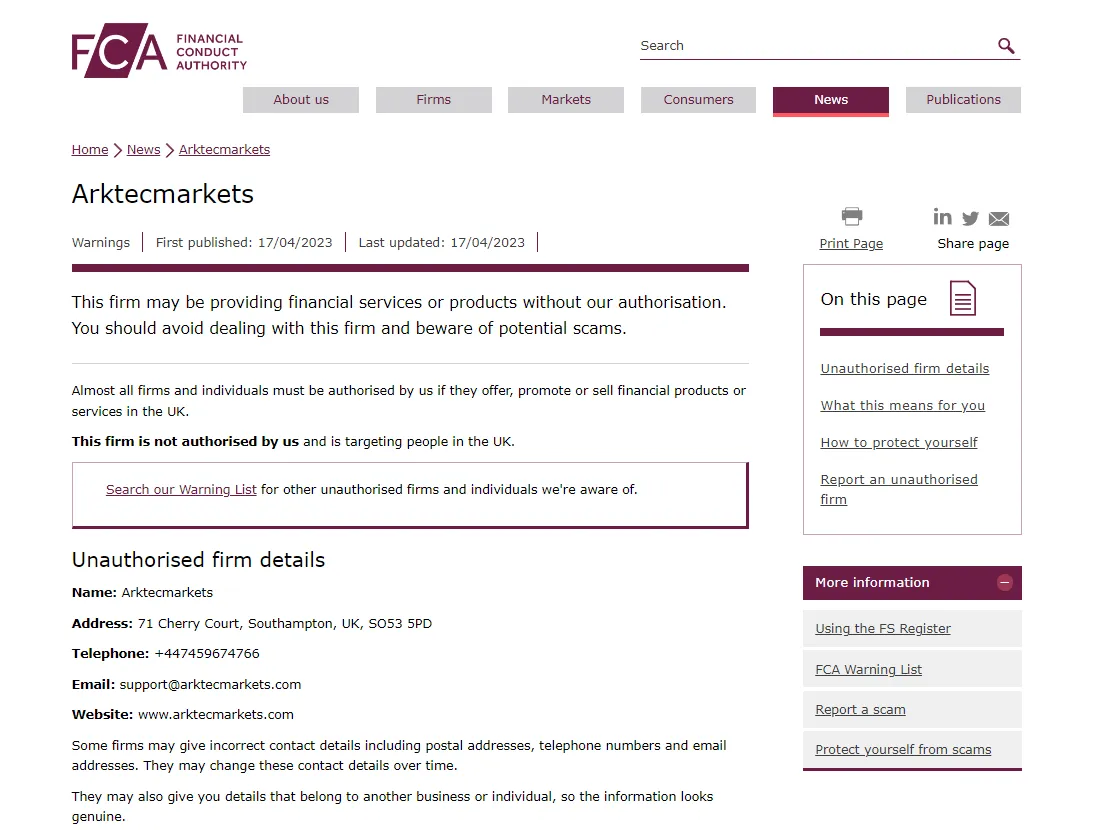Click the FCA logo
Image resolution: width=1108 pixels, height=830 pixels.
coord(159,50)
